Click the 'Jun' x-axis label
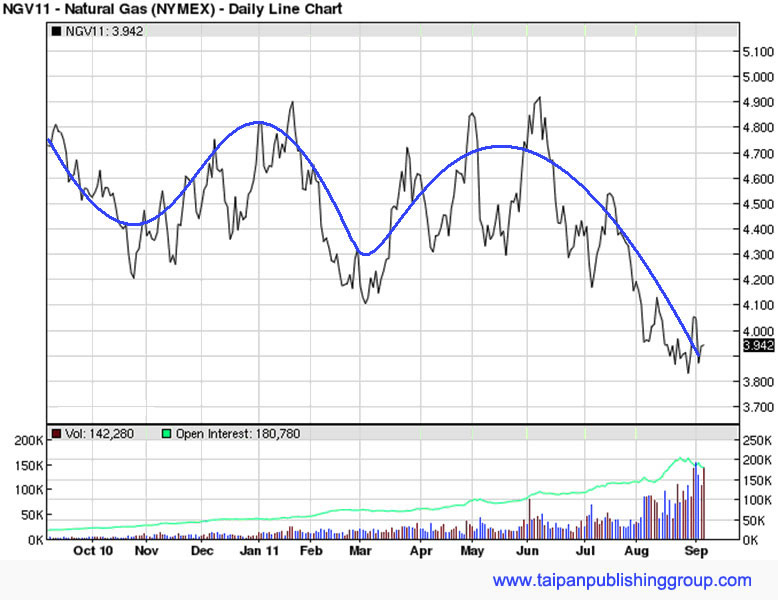778x600 pixels. point(527,551)
